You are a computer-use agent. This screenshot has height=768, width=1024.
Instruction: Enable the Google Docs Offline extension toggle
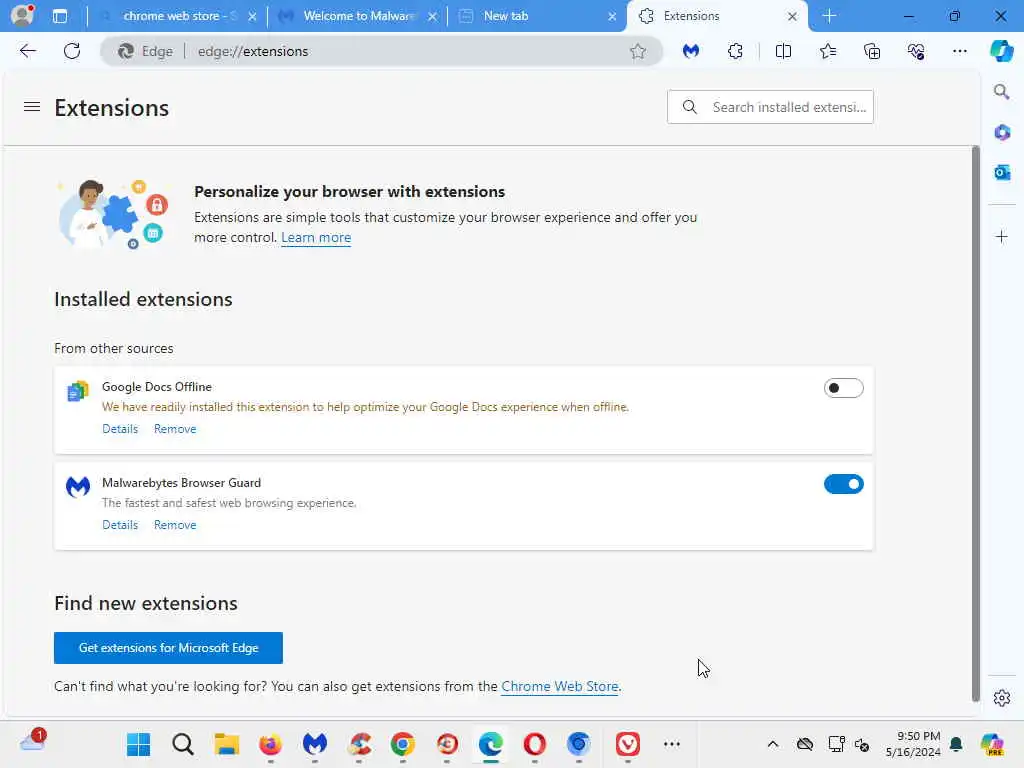[x=843, y=388]
